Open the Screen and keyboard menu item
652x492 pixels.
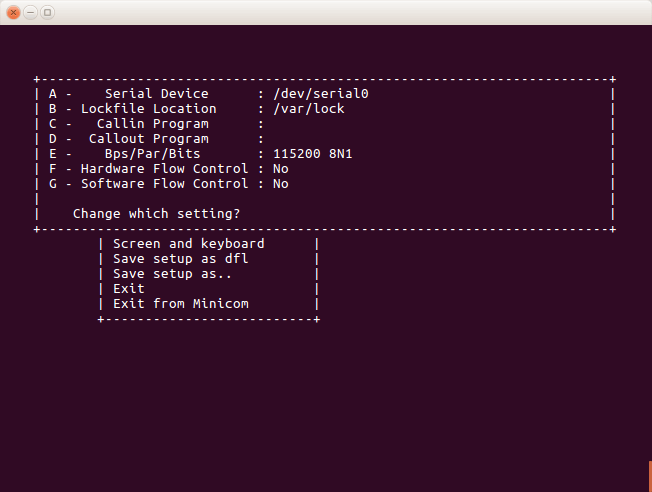point(188,243)
